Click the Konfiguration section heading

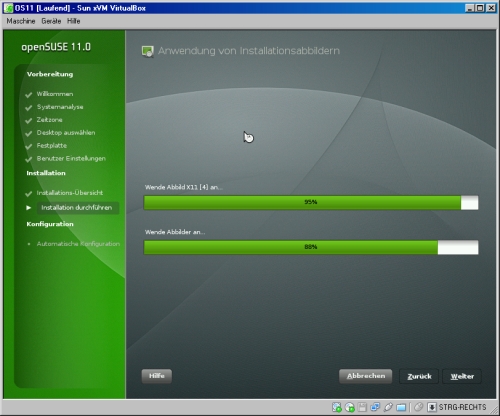click(50, 224)
